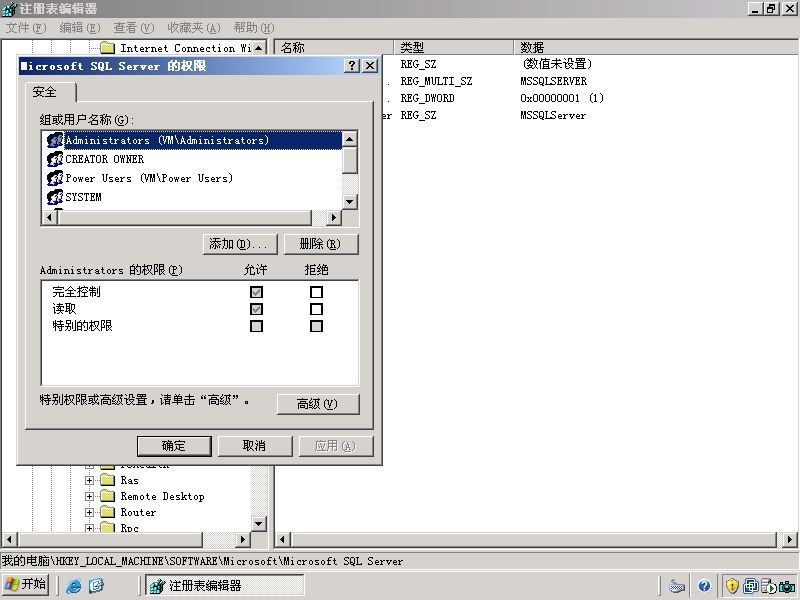Viewport: 800px width, 600px height.
Task: Click values pane horizontal scroll right arrow
Action: click(x=789, y=539)
